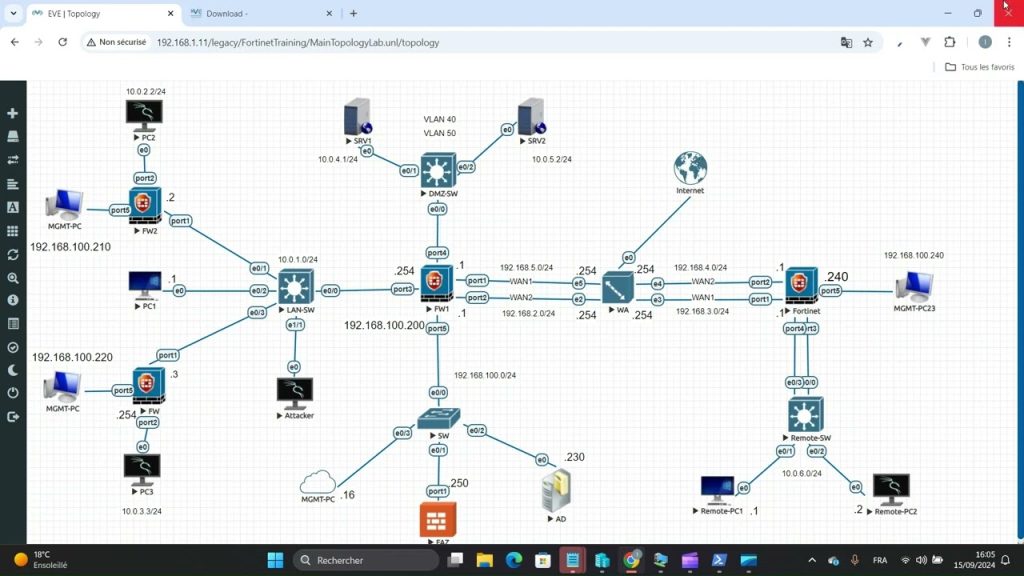Enable the grid view icon in sidebar
The image size is (1024, 576).
(x=13, y=231)
